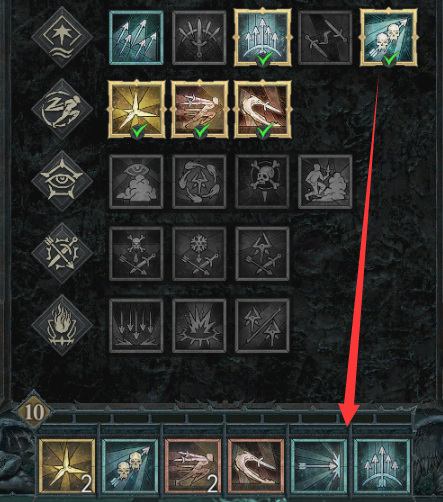Select the grayed eye-over-smoke skill
The width and height of the screenshot is (443, 502).
click(136, 182)
